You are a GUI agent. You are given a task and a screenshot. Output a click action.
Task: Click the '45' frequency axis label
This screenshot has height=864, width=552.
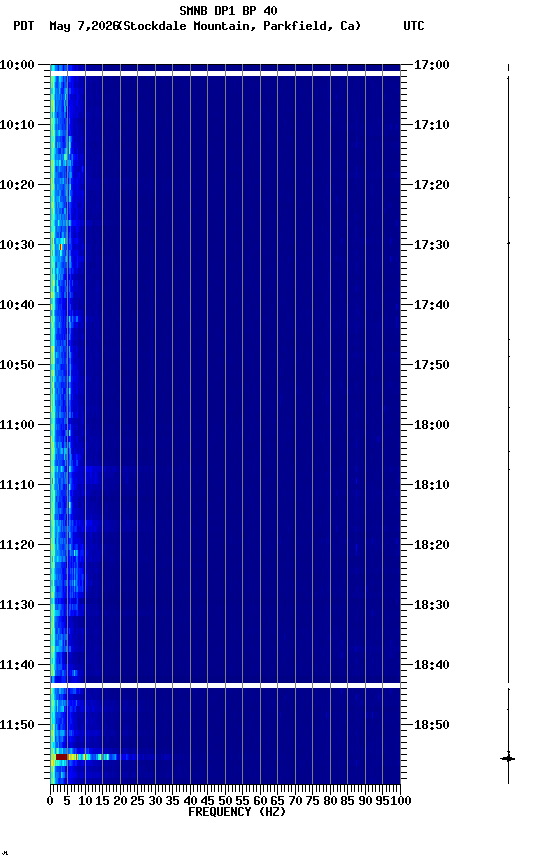208,802
